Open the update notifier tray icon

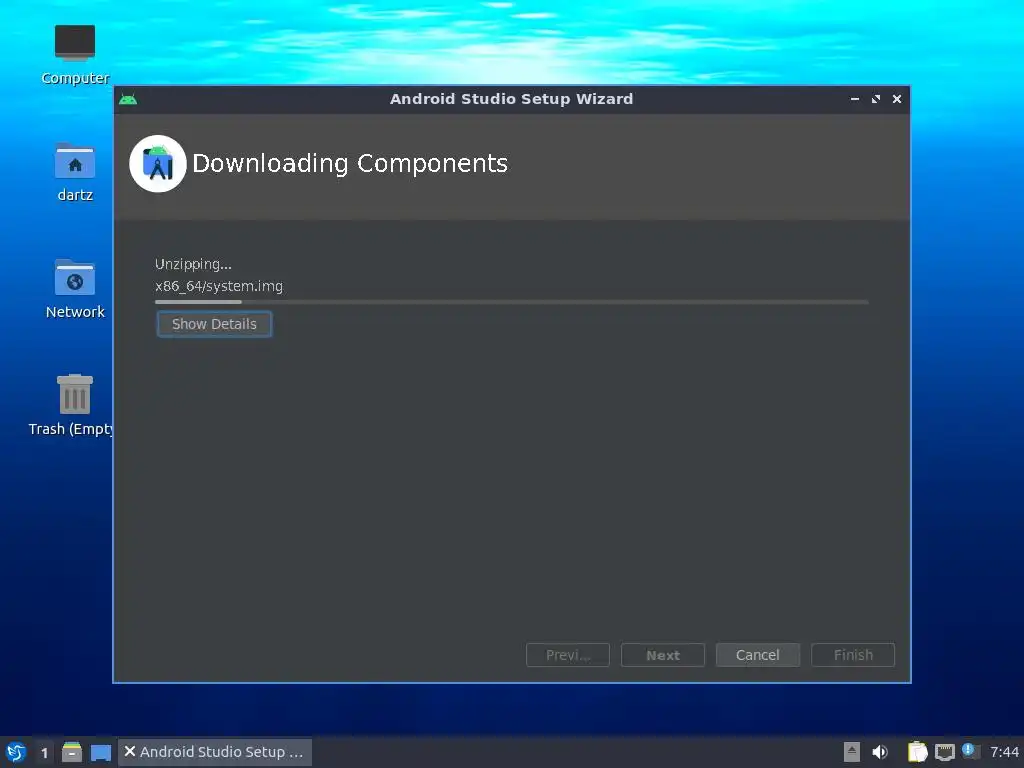[x=970, y=751]
